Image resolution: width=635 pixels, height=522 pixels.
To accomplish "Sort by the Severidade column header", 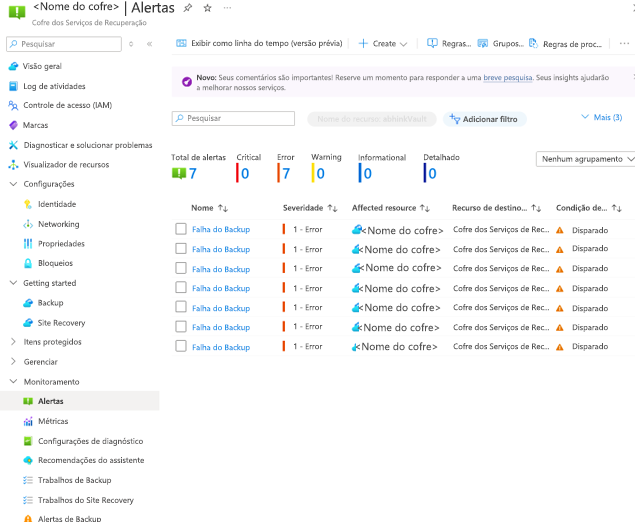I will [x=310, y=208].
